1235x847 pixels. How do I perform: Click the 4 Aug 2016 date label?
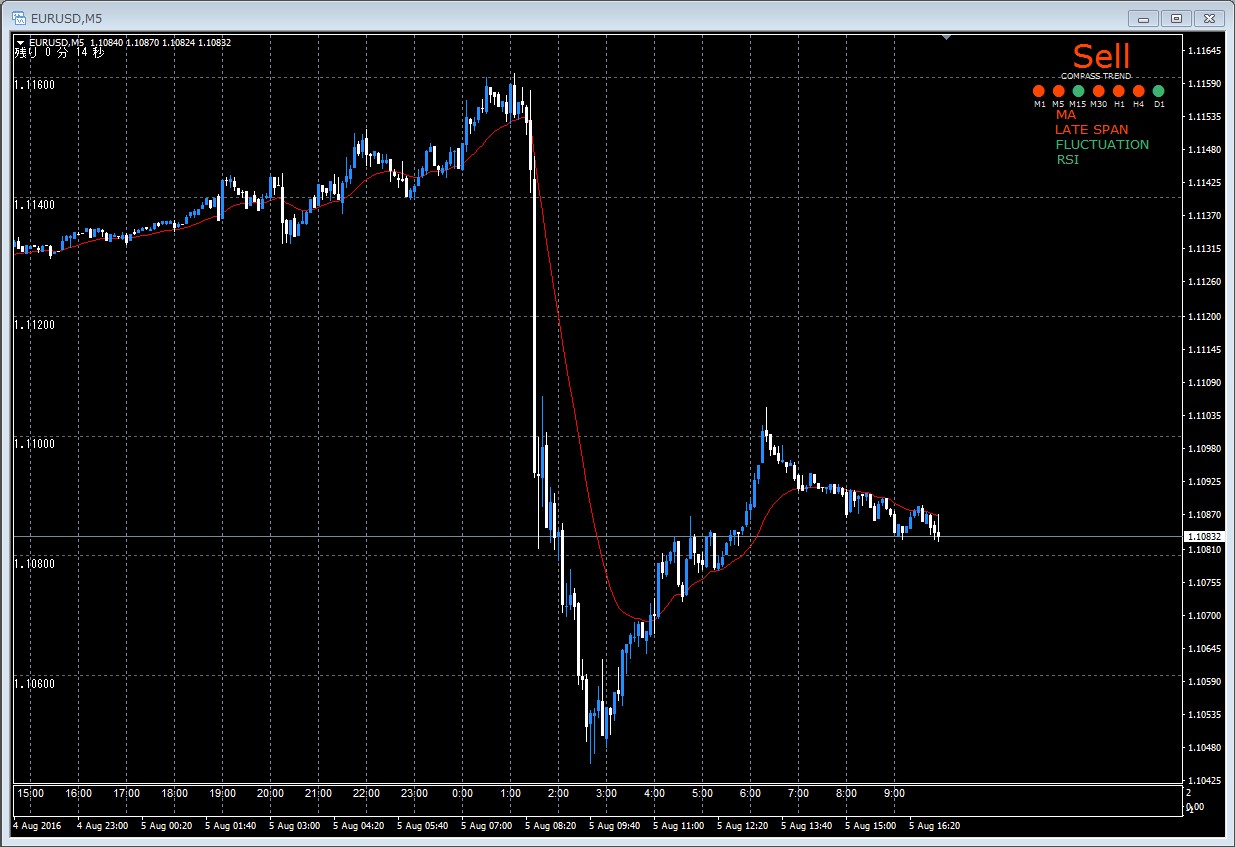[x=37, y=827]
